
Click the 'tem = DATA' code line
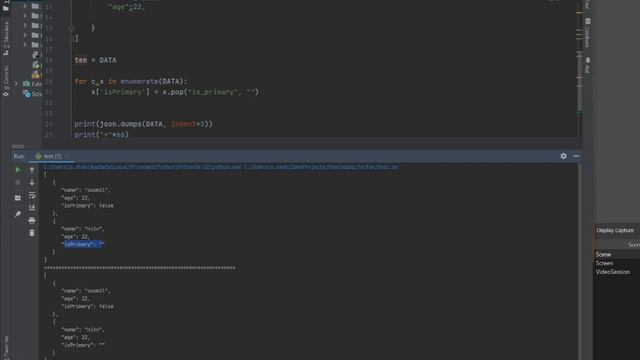tap(96, 60)
